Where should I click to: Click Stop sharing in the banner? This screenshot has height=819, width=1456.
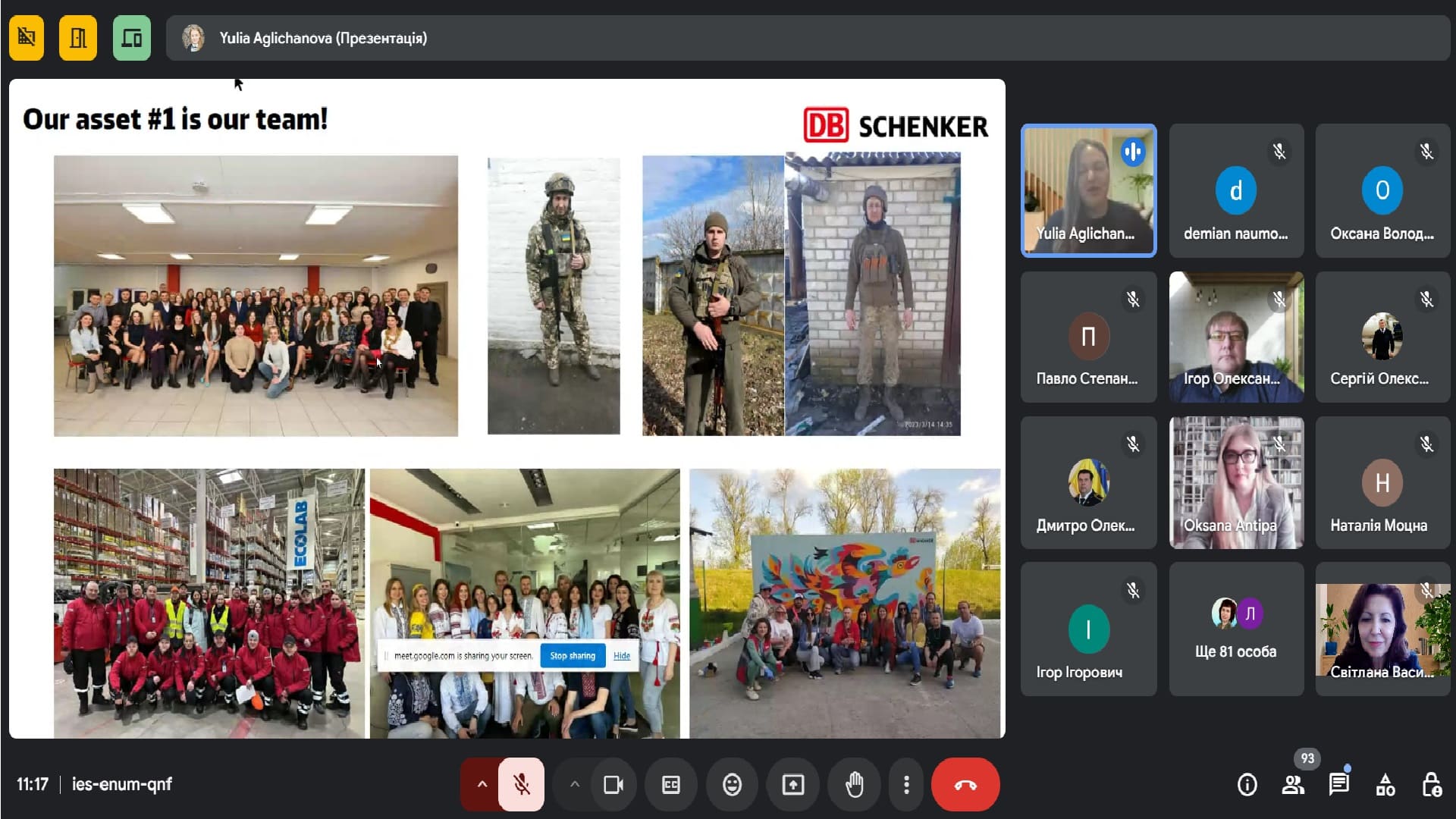573,656
